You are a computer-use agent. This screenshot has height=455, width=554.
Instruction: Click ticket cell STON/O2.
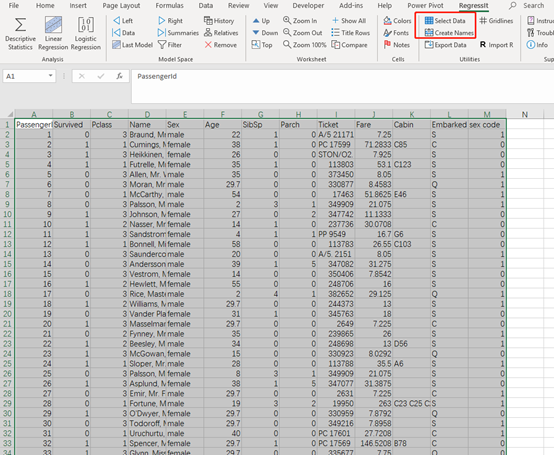pyautogui.click(x=336, y=155)
